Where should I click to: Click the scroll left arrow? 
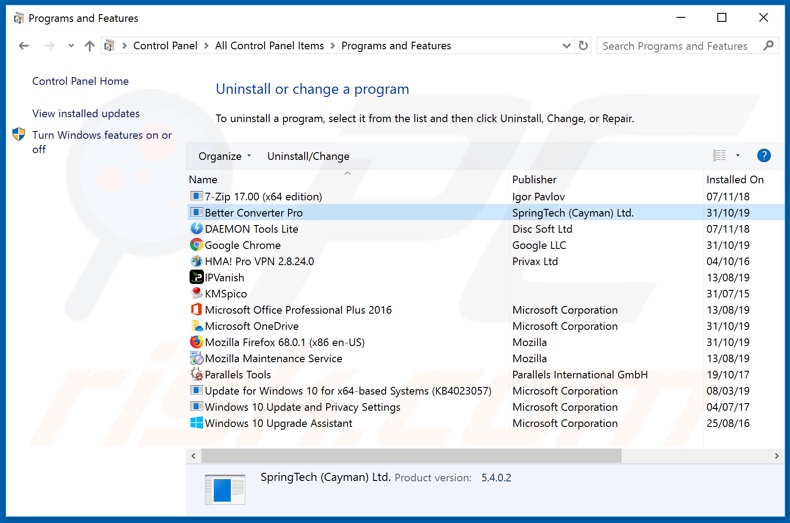point(193,455)
